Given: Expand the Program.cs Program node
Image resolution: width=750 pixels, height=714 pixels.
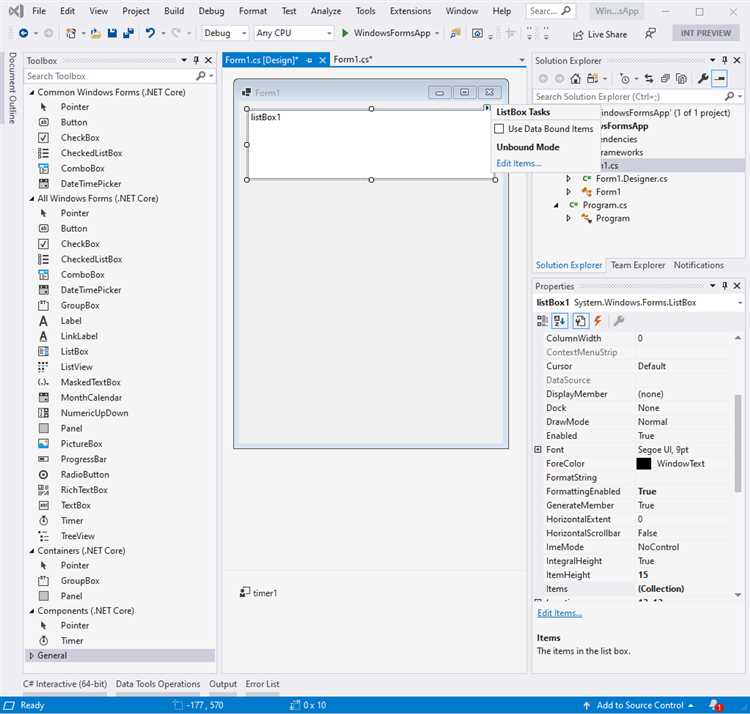Looking at the screenshot, I should pos(568,218).
